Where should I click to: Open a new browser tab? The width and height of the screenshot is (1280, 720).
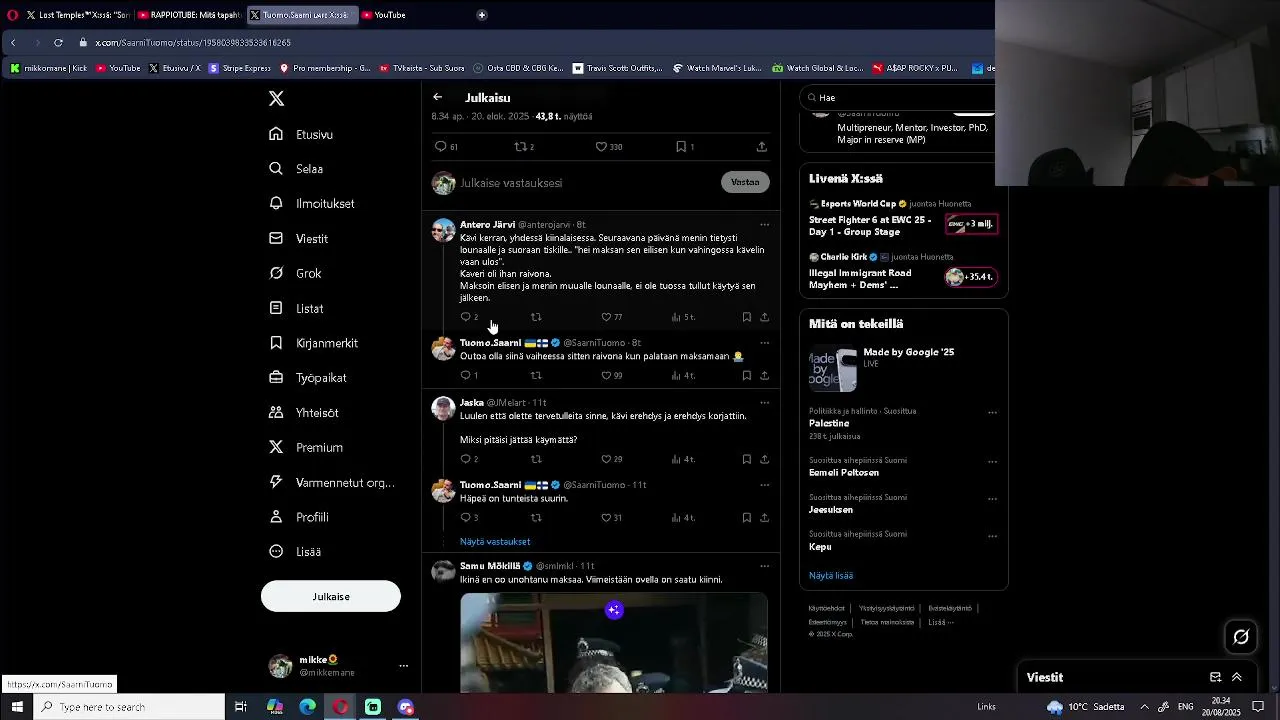pyautogui.click(x=481, y=15)
